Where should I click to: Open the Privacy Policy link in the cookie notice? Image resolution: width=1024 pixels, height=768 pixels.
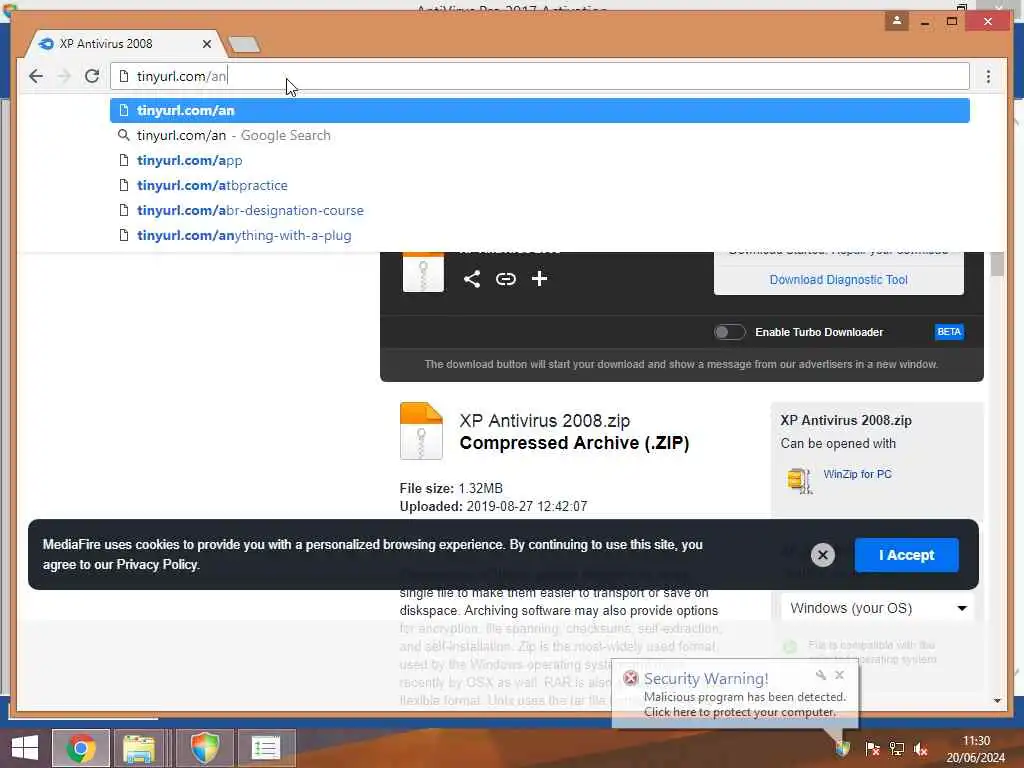pos(157,565)
